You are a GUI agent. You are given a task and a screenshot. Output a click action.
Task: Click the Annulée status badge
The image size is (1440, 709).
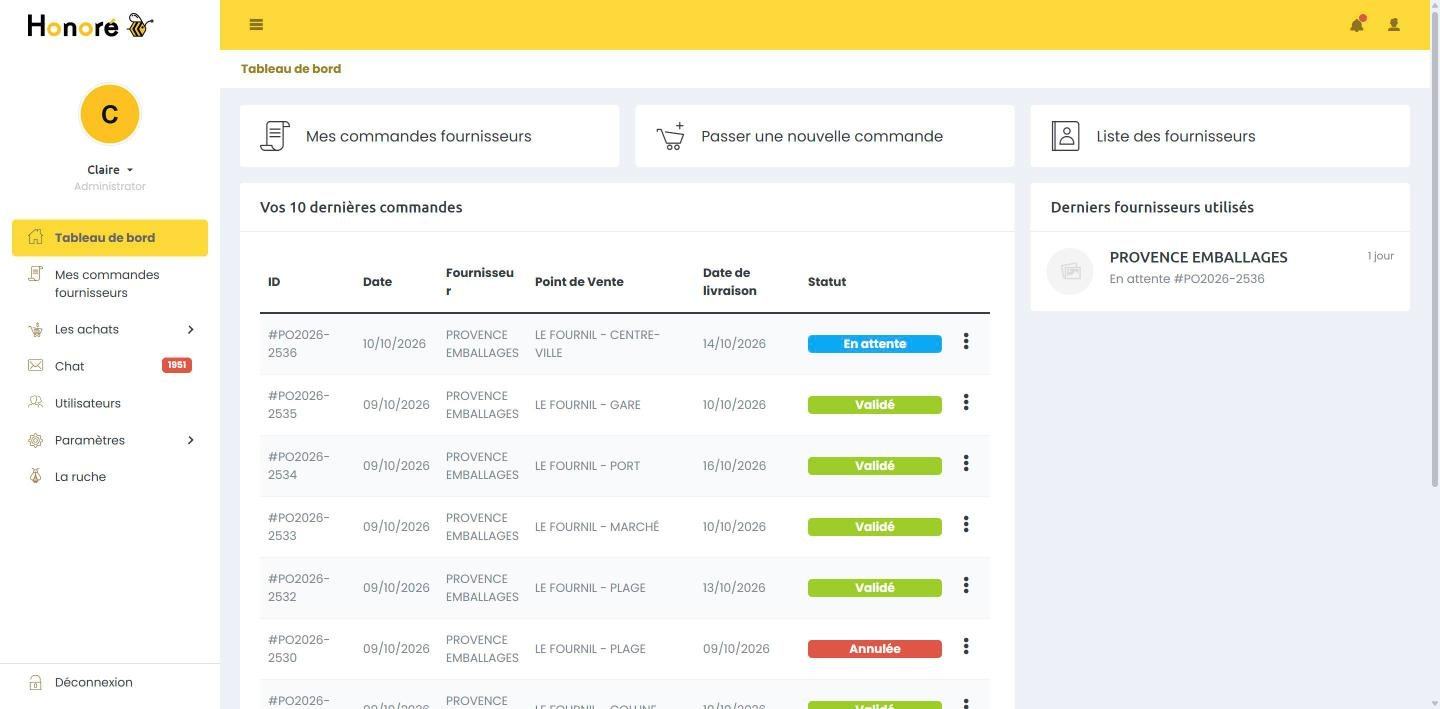pos(875,649)
